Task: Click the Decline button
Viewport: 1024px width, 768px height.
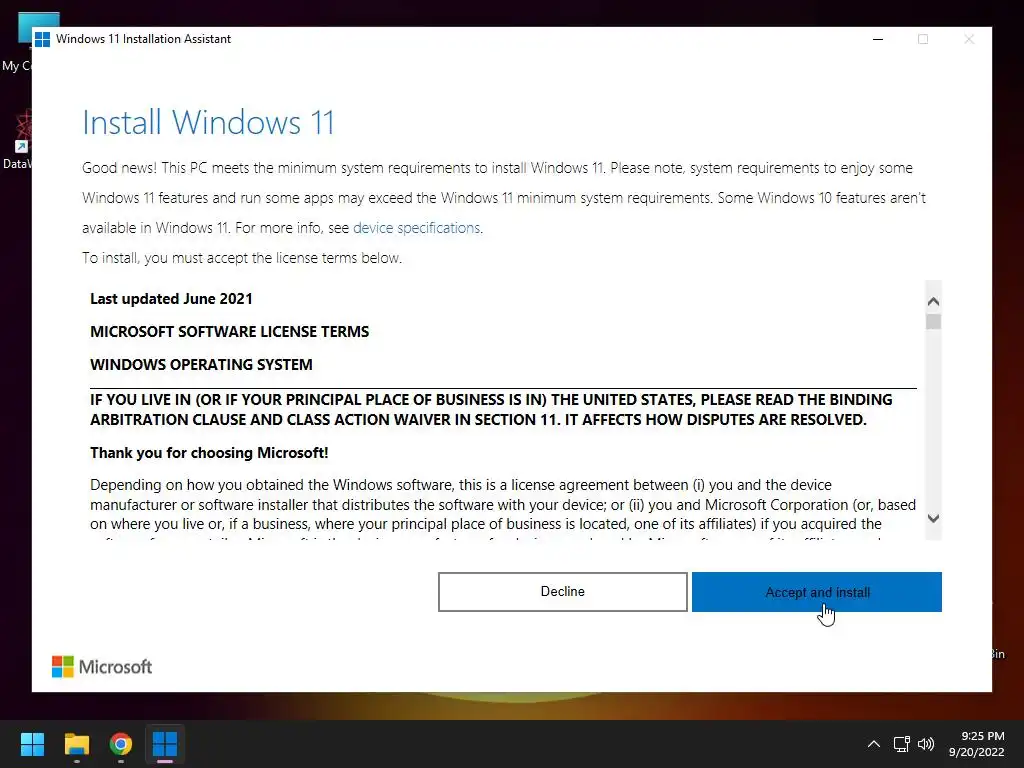Action: click(562, 592)
